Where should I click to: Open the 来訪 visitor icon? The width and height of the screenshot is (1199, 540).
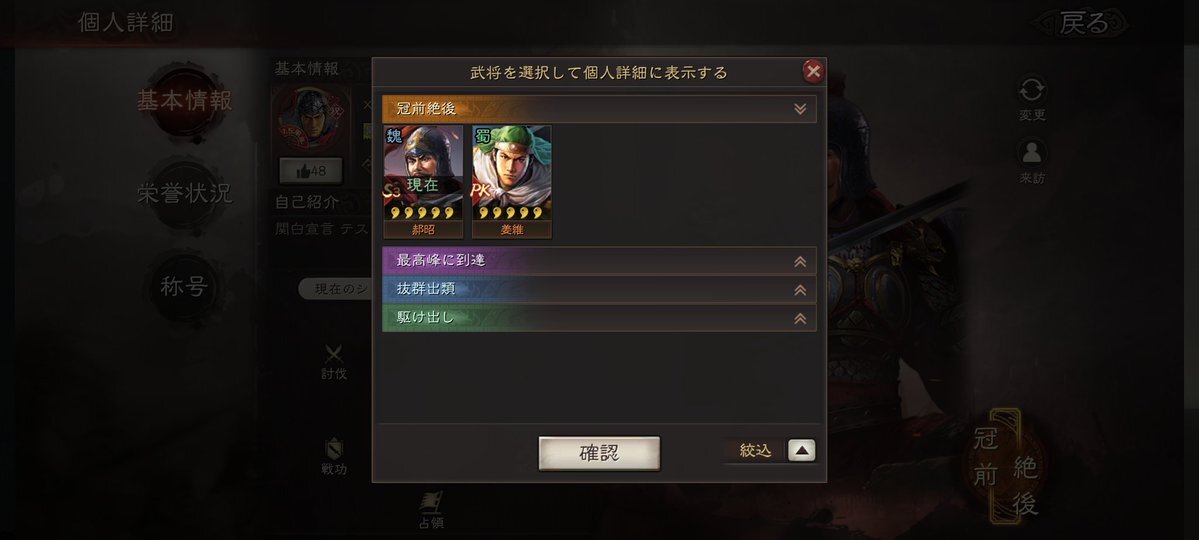click(1032, 153)
